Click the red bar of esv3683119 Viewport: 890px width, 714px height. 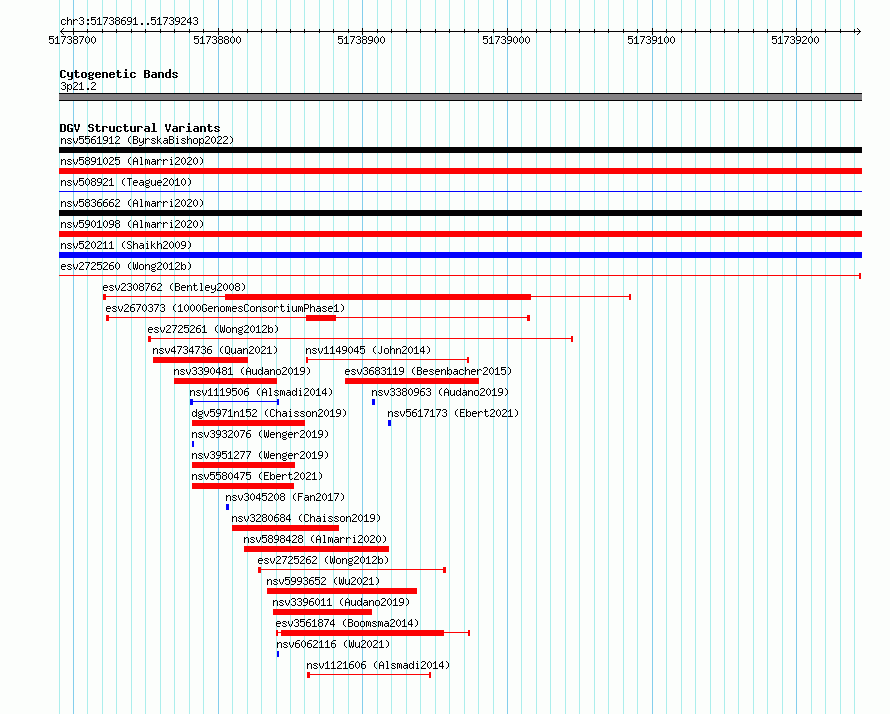tap(412, 381)
